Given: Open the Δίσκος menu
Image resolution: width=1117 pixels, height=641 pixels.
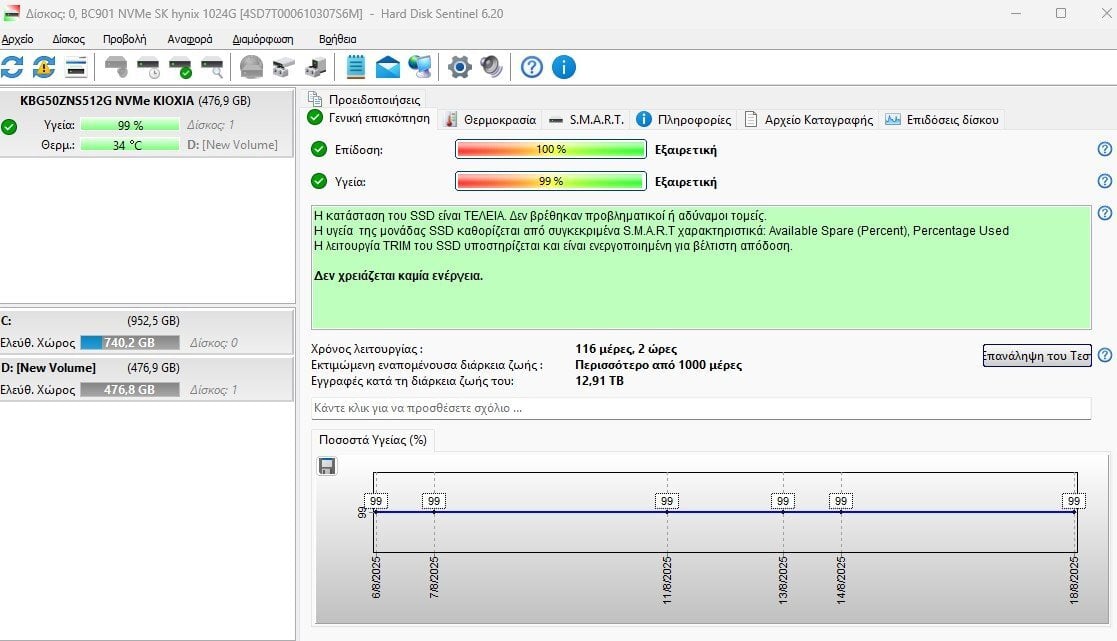Looking at the screenshot, I should tap(68, 39).
